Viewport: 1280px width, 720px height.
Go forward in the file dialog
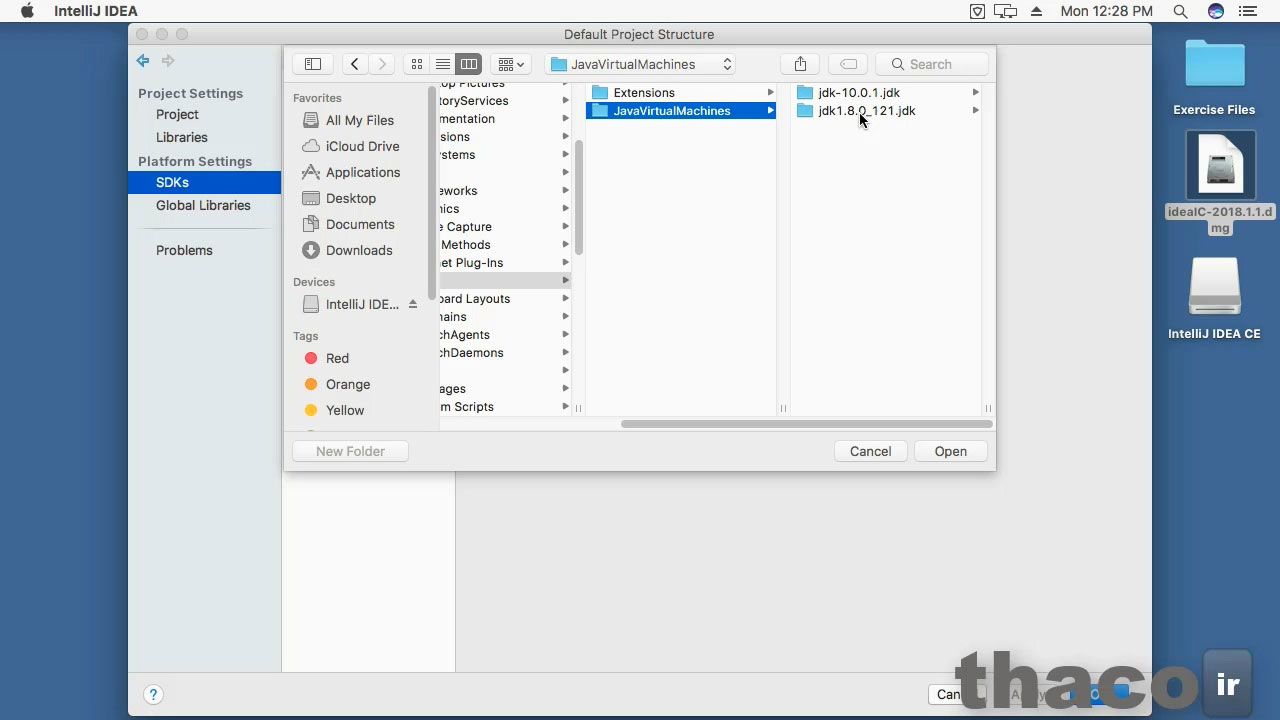(382, 64)
